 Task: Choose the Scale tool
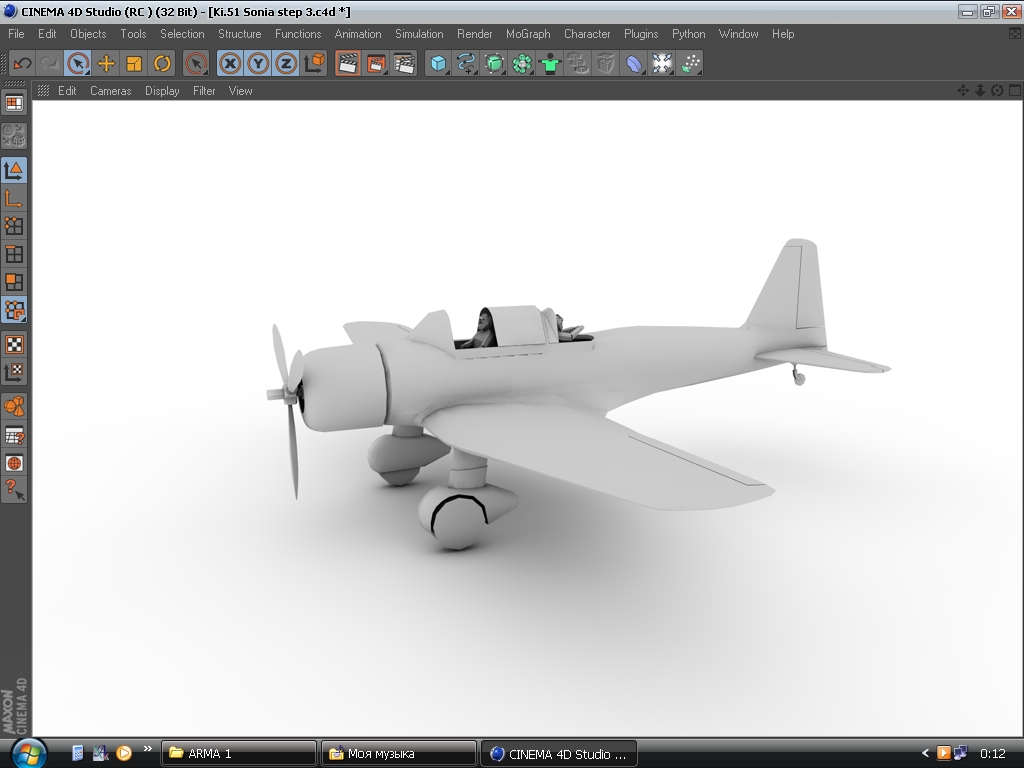pyautogui.click(x=134, y=64)
